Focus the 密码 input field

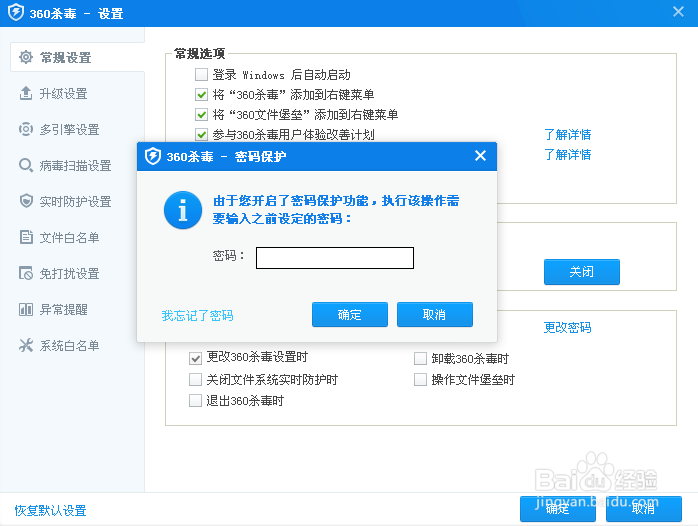tap(335, 258)
